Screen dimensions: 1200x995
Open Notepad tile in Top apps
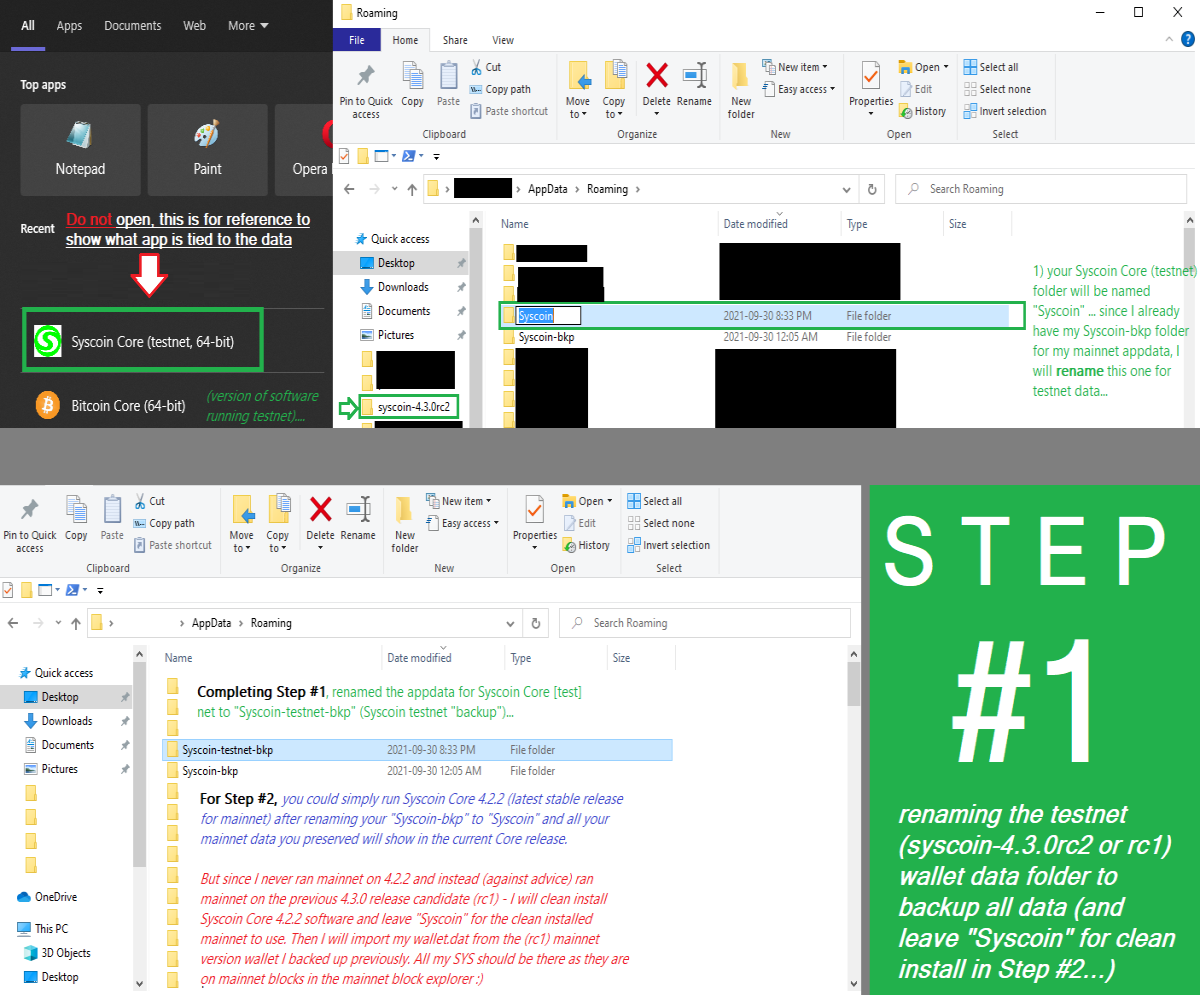click(80, 149)
